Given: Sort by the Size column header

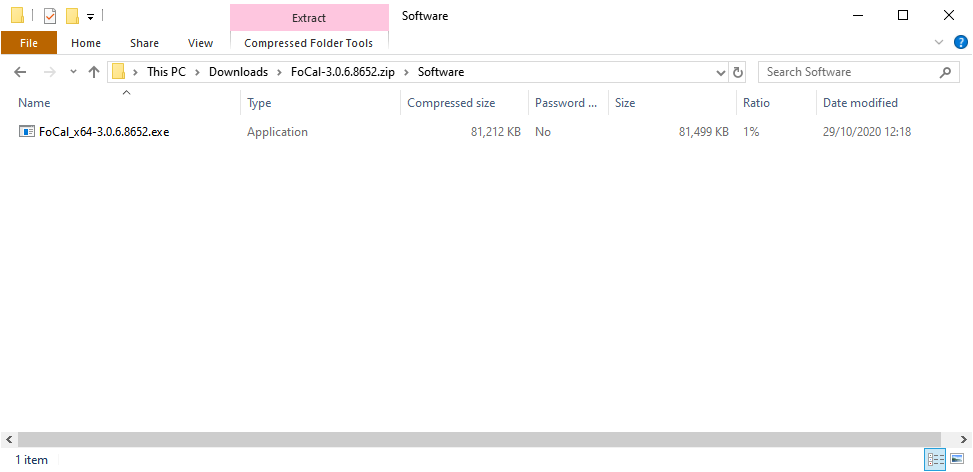Looking at the screenshot, I should [625, 103].
